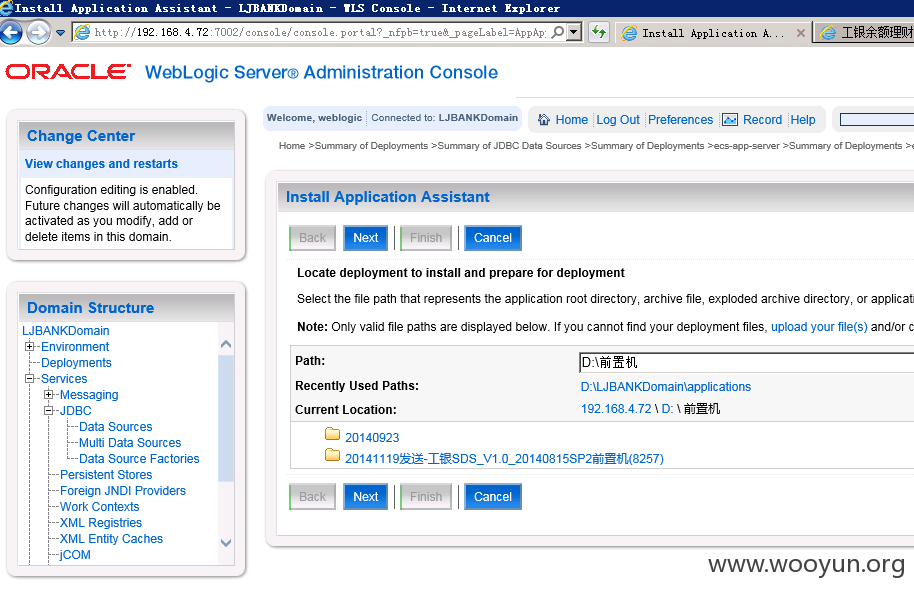
Task: Open Foreign JNDI Providers tree item
Action: click(x=122, y=491)
